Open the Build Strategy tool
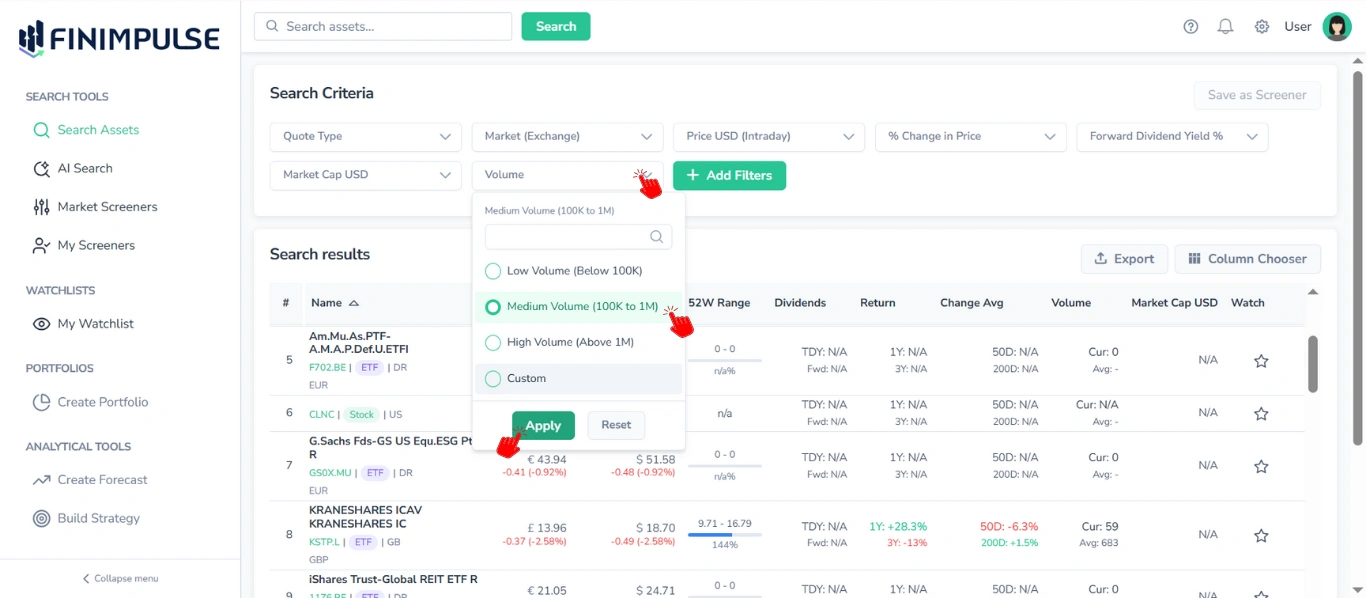This screenshot has width=1366, height=598. click(96, 518)
